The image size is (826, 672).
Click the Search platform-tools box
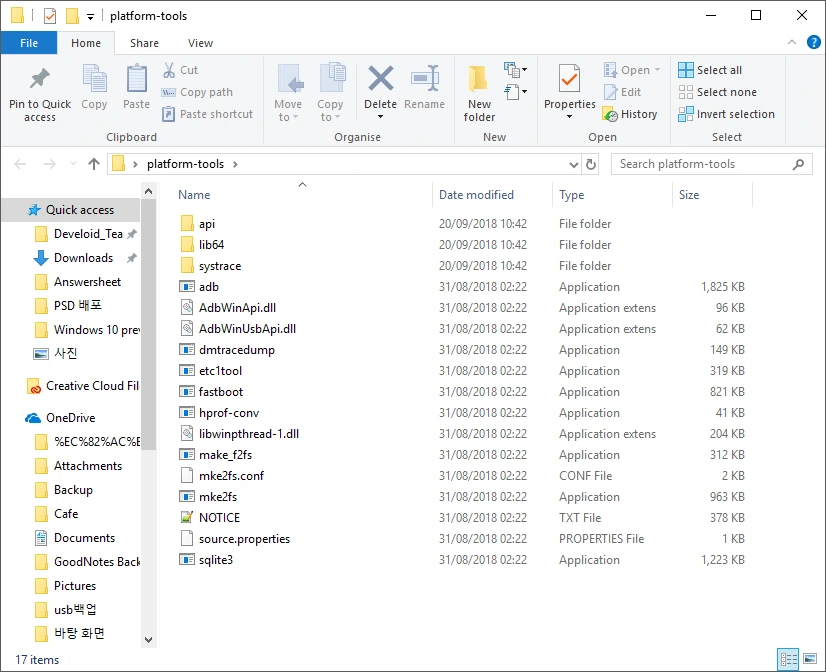[x=711, y=164]
